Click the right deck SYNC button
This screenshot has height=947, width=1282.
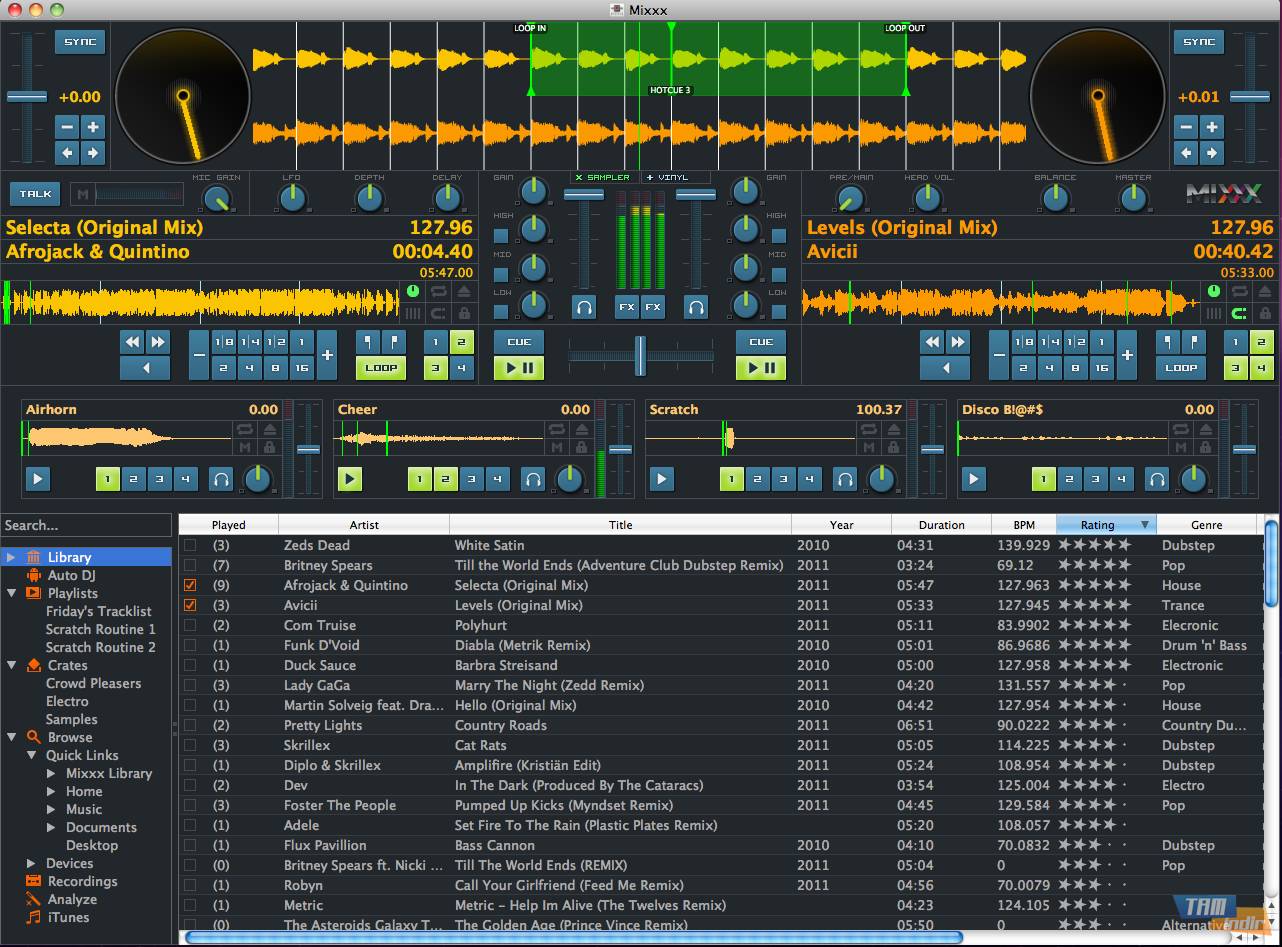click(x=1198, y=42)
